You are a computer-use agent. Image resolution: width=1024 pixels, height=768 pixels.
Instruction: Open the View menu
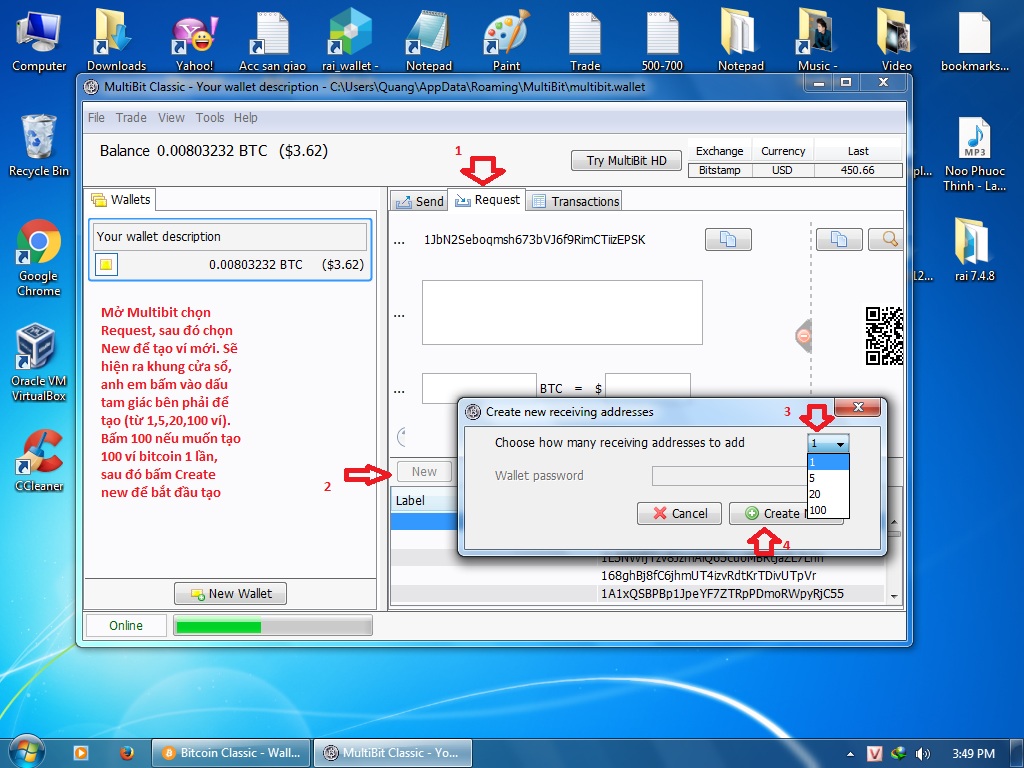tap(171, 118)
